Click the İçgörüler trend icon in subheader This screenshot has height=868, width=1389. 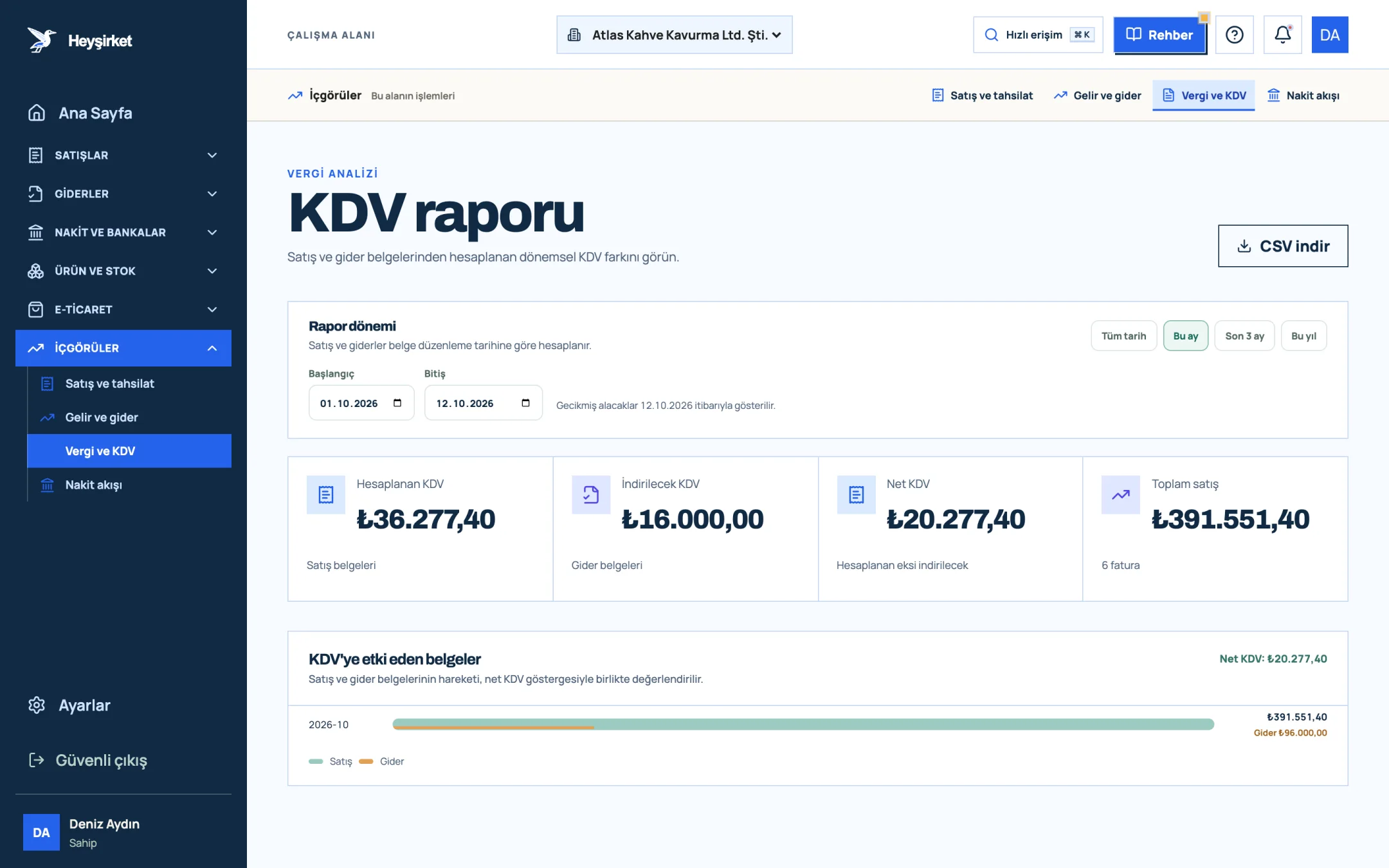(295, 95)
